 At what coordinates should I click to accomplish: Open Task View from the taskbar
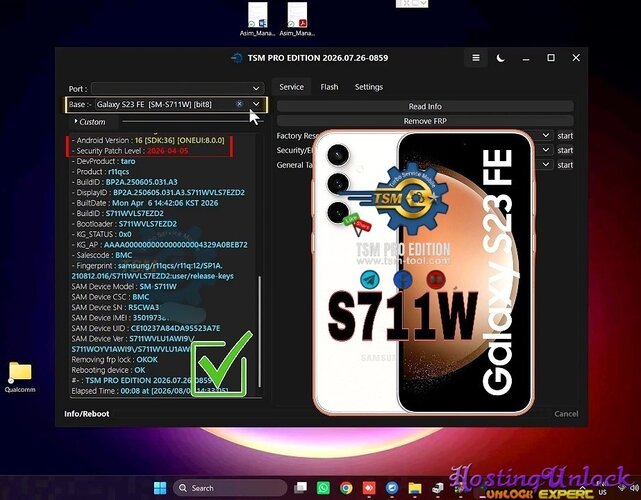pyautogui.click(x=300, y=488)
